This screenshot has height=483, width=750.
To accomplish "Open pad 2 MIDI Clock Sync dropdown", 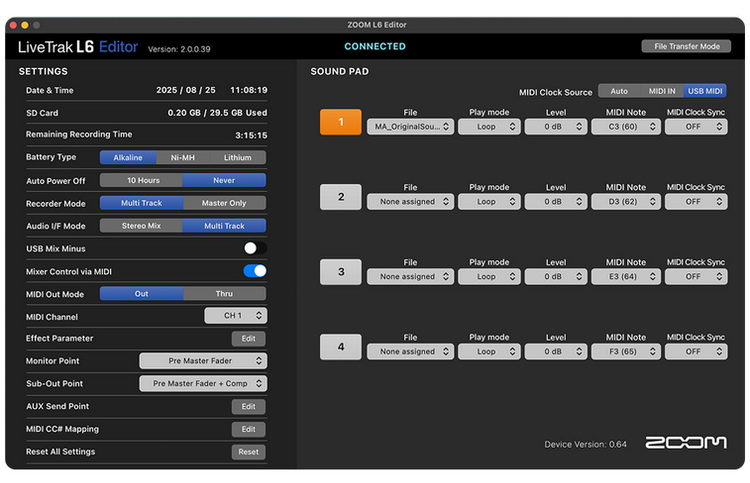I will 696,202.
